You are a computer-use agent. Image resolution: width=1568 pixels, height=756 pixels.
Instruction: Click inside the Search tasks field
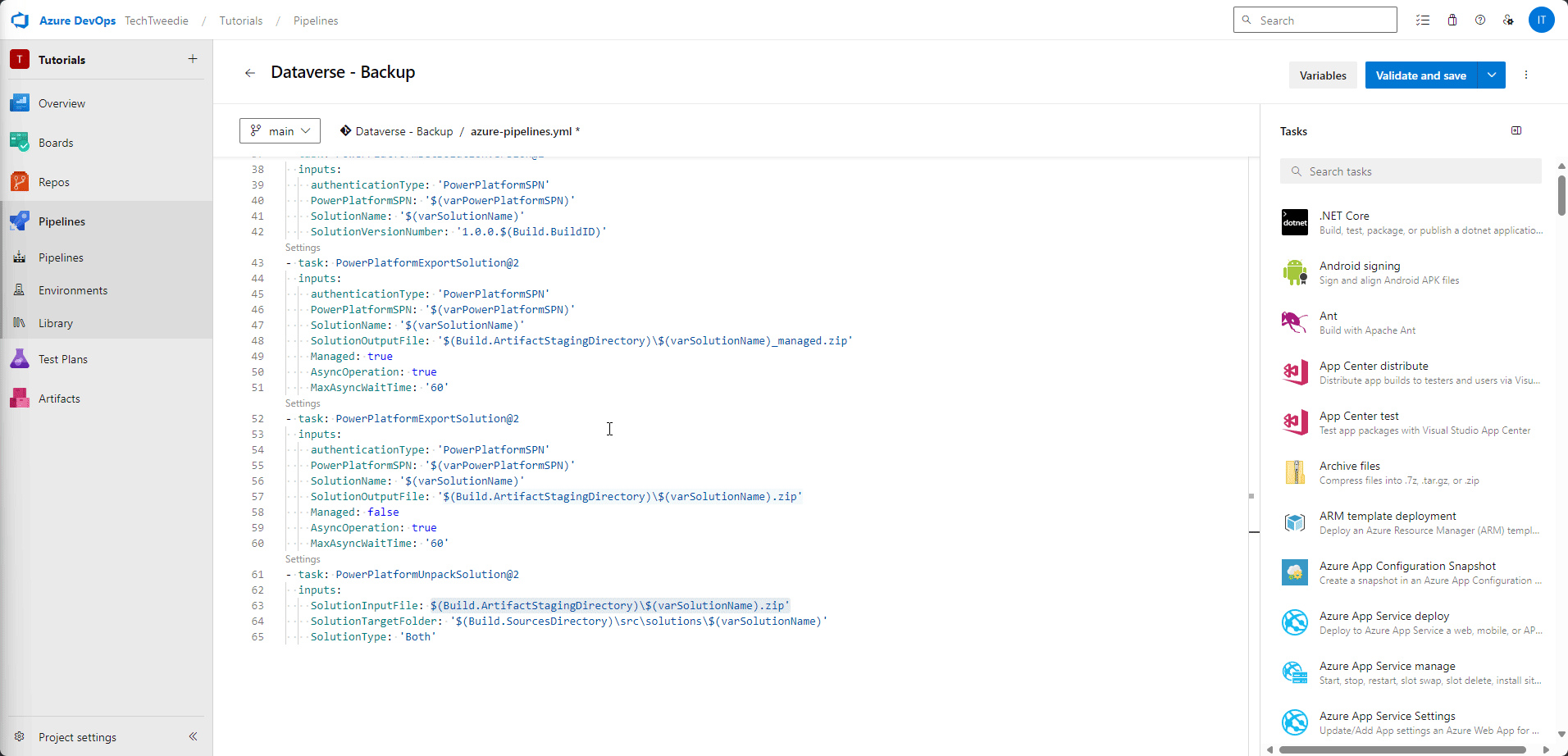1409,171
